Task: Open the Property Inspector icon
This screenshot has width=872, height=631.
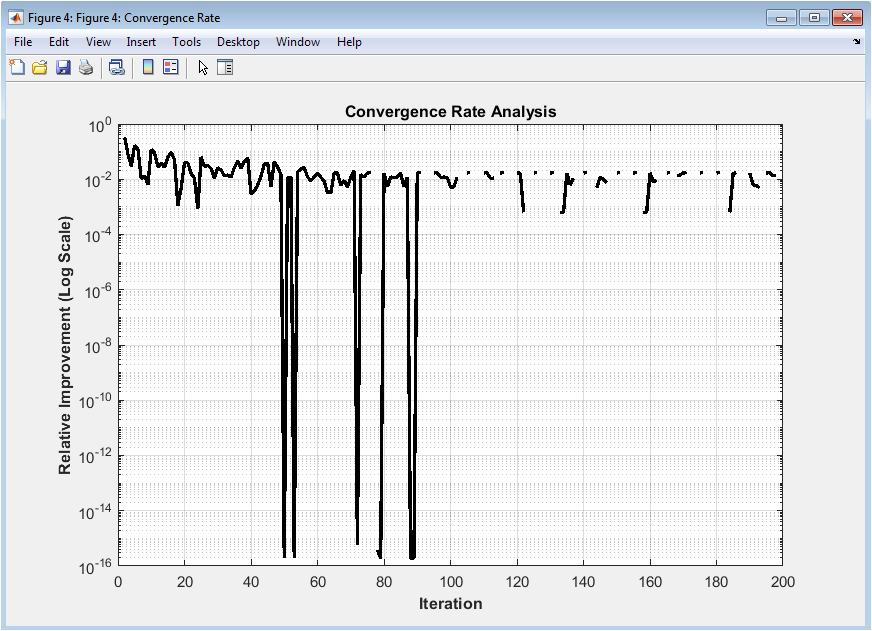Action: 225,68
